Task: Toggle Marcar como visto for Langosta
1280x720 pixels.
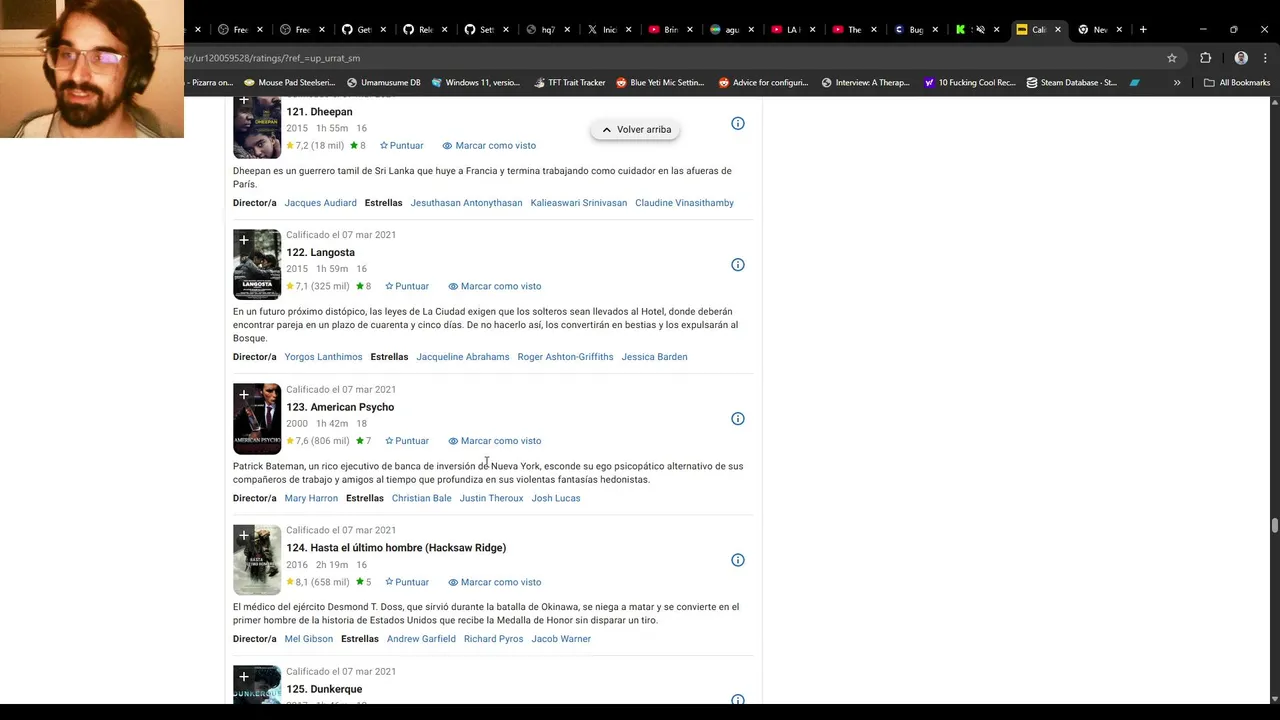Action: pos(494,286)
